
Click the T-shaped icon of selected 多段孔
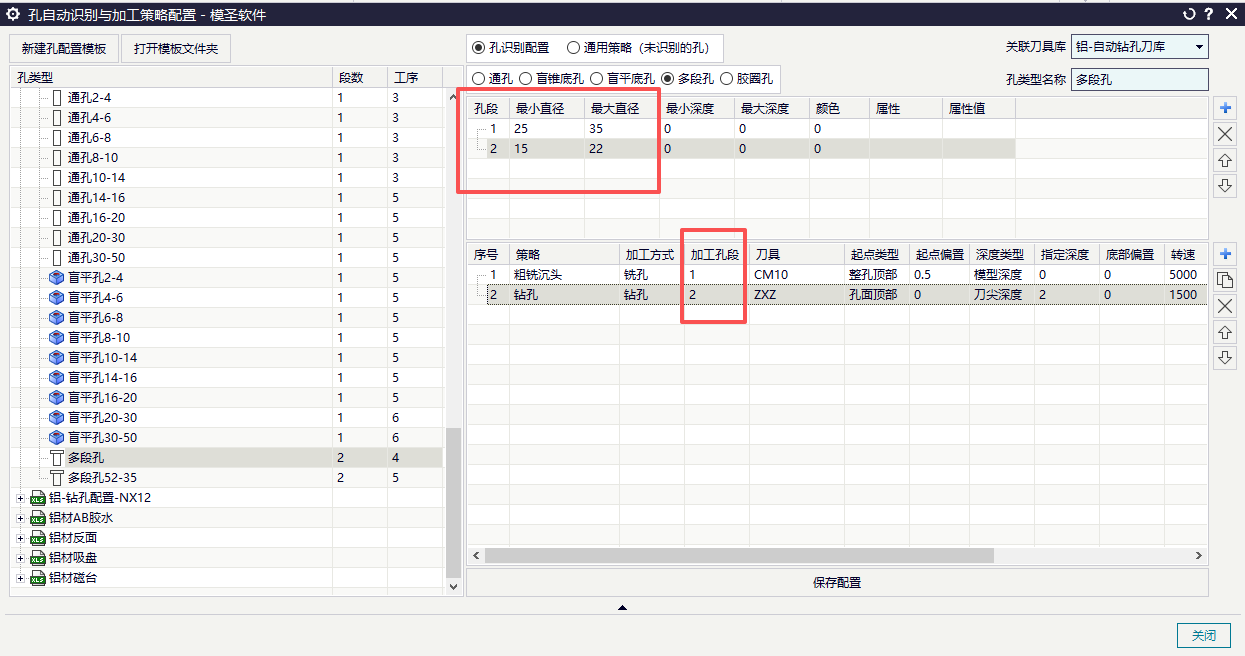57,457
